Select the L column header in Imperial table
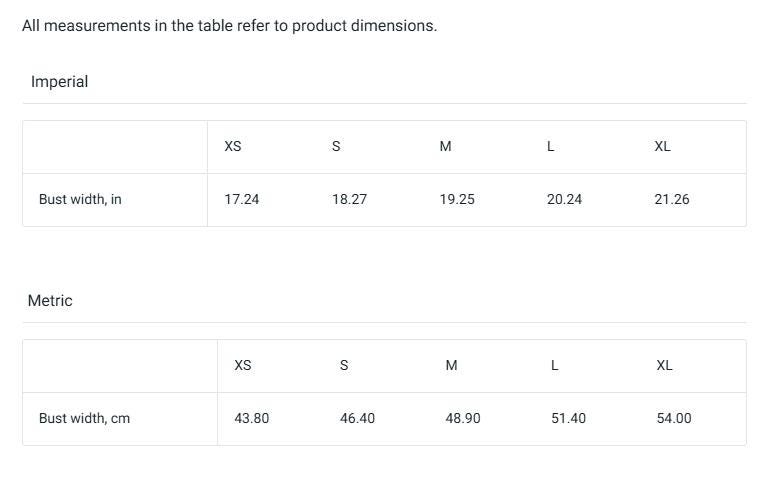The height and width of the screenshot is (484, 768). (550, 147)
